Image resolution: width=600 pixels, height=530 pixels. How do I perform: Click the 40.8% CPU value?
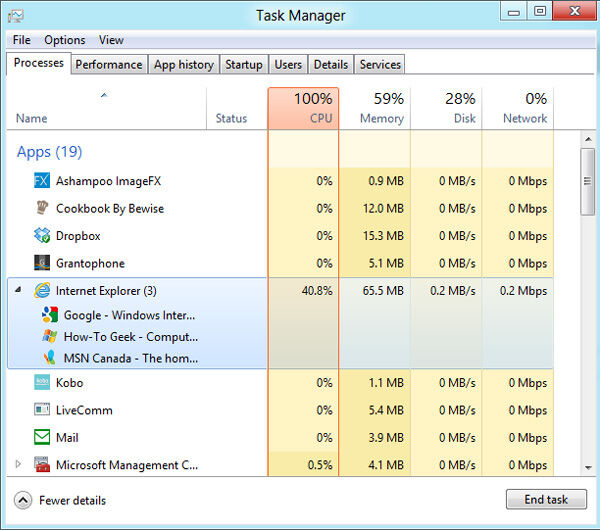(x=317, y=291)
